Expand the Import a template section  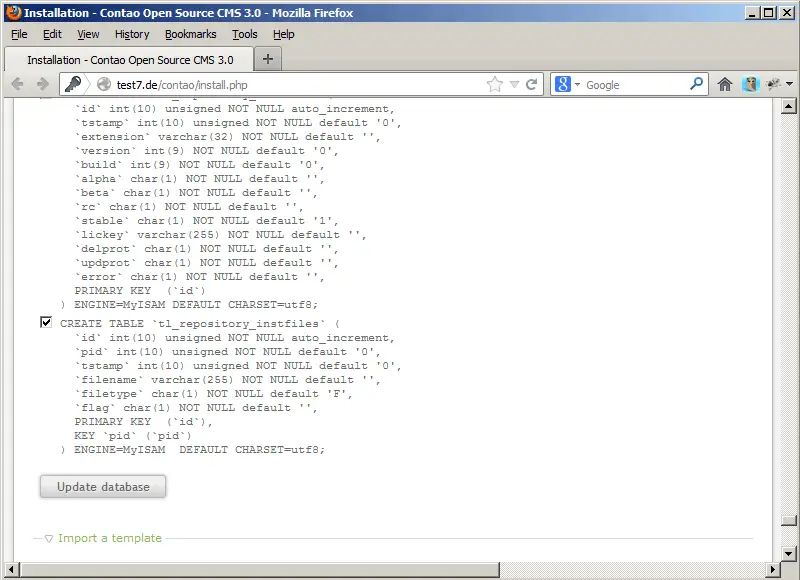[x=109, y=538]
